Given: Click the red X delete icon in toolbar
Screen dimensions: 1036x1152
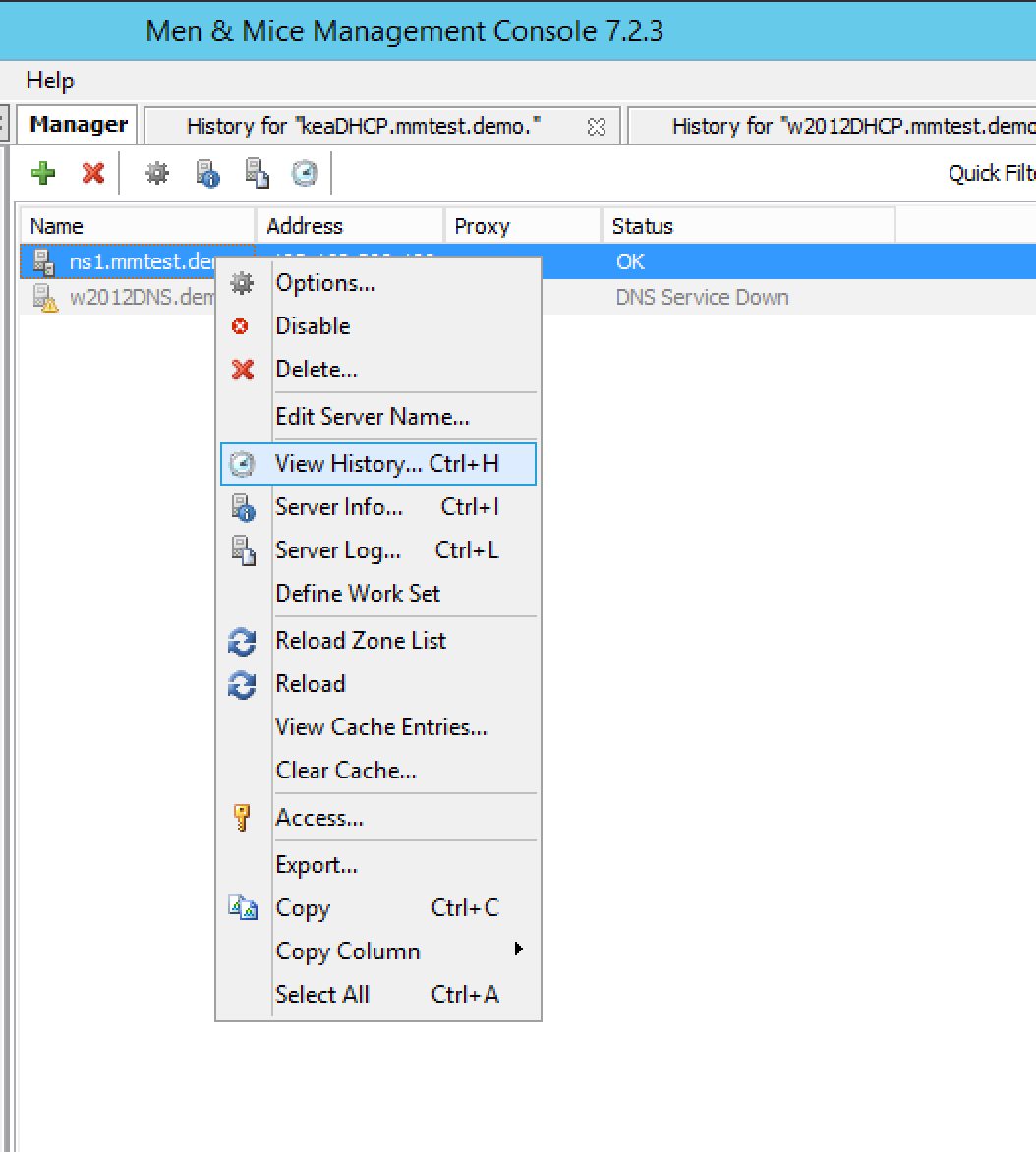Looking at the screenshot, I should [93, 174].
